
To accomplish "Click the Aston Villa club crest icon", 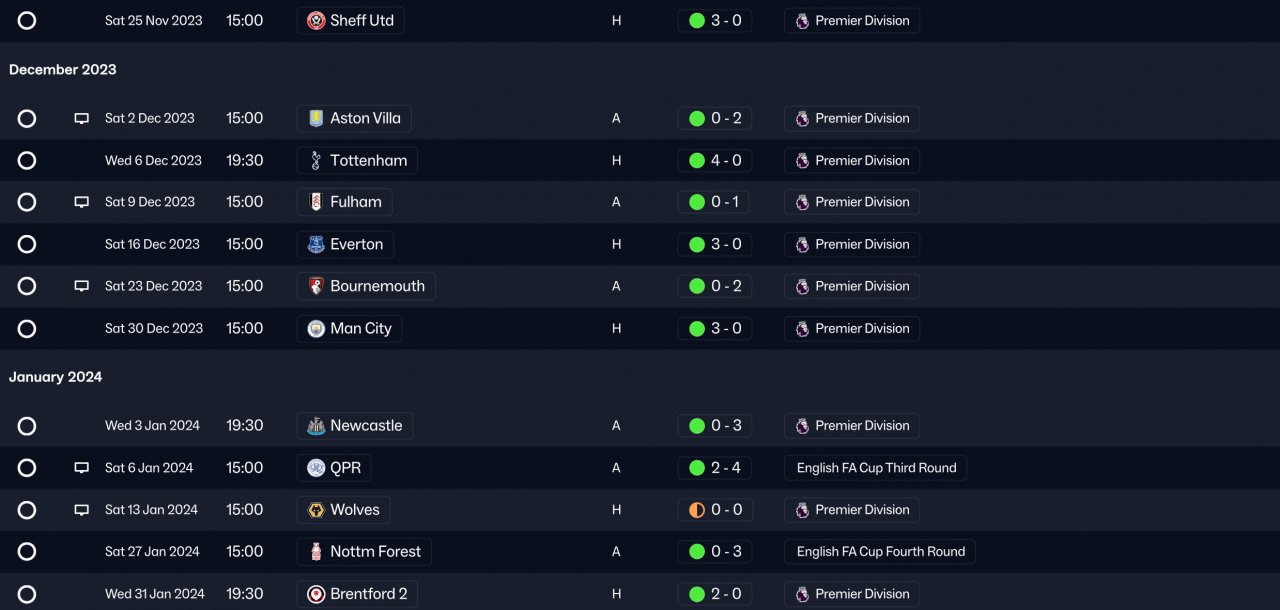I will (x=316, y=118).
